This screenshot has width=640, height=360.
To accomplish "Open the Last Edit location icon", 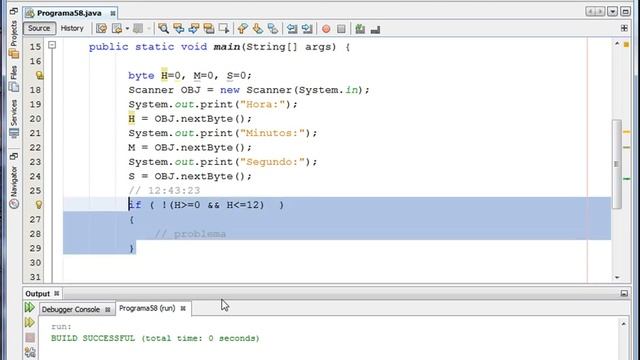I will click(101, 29).
